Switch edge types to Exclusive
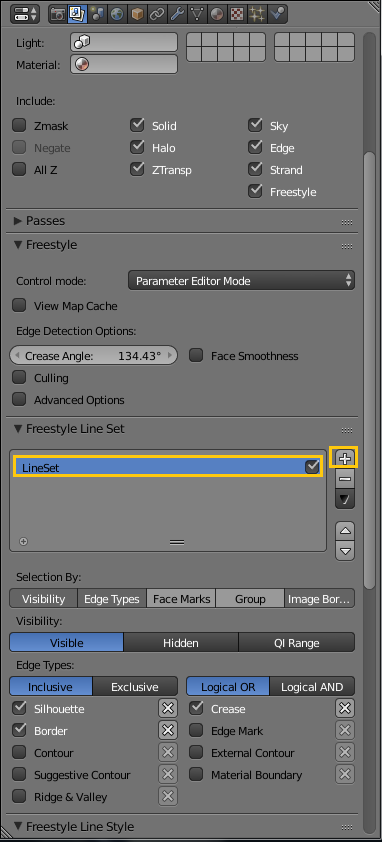The image size is (382, 842). coord(135,687)
